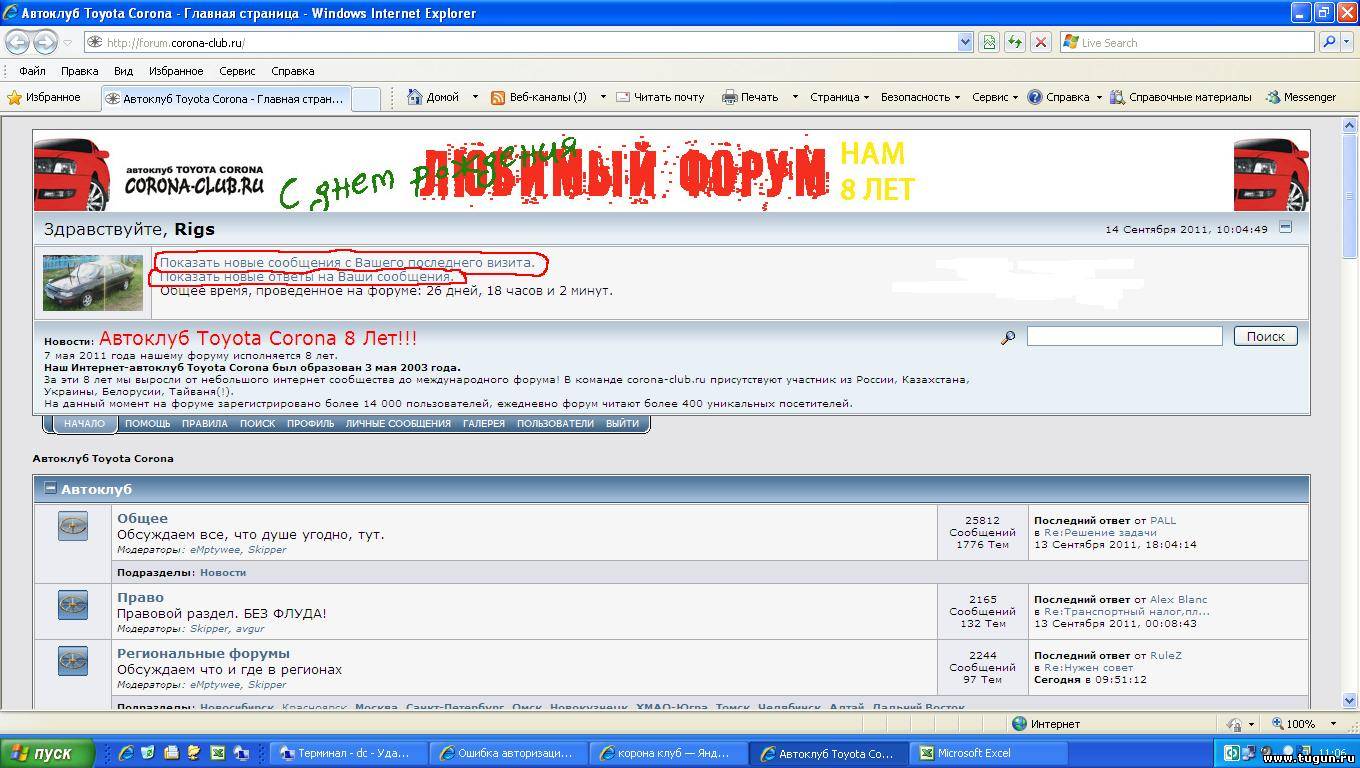Image resolution: width=1360 pixels, height=768 pixels.
Task: Click the Messenger toolbar icon
Action: (1273, 97)
